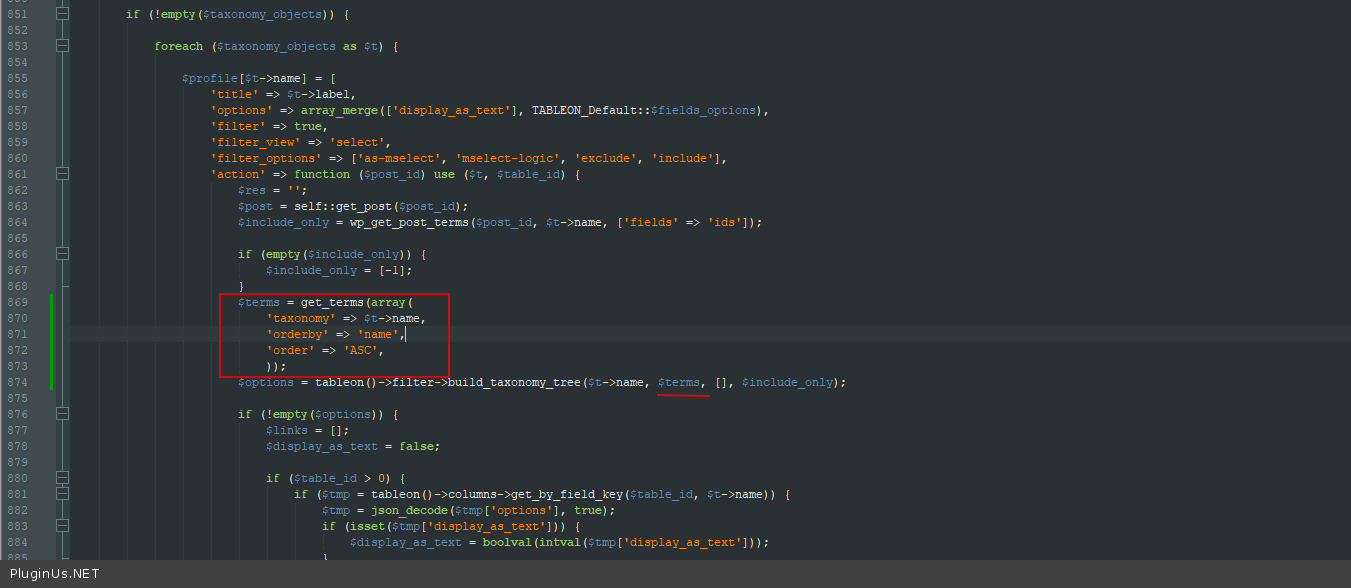Click the PluginUs.NET watermark text
Viewport: 1351px width, 588px height.
pyautogui.click(x=55, y=573)
